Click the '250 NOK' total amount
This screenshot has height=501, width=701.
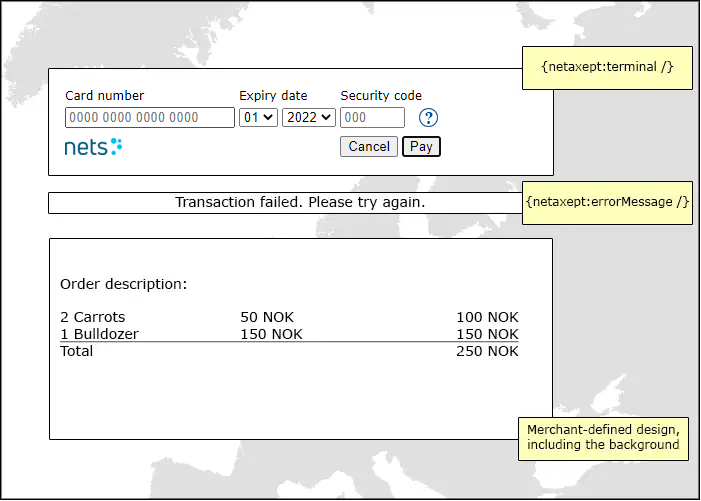(487, 351)
